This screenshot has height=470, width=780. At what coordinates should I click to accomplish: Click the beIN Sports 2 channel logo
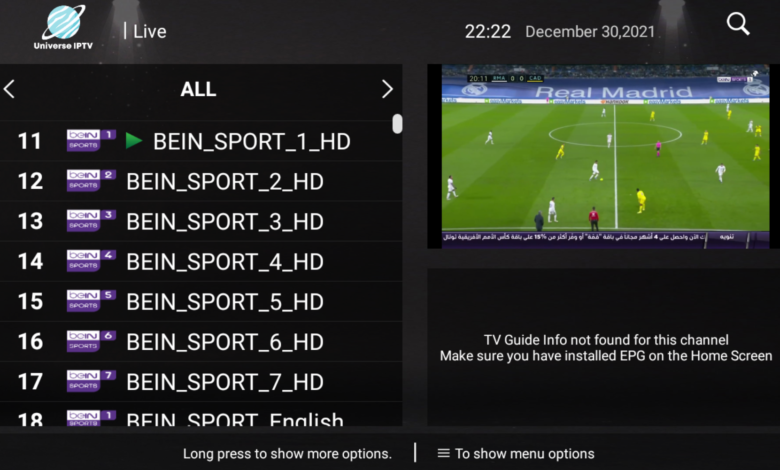pos(92,181)
